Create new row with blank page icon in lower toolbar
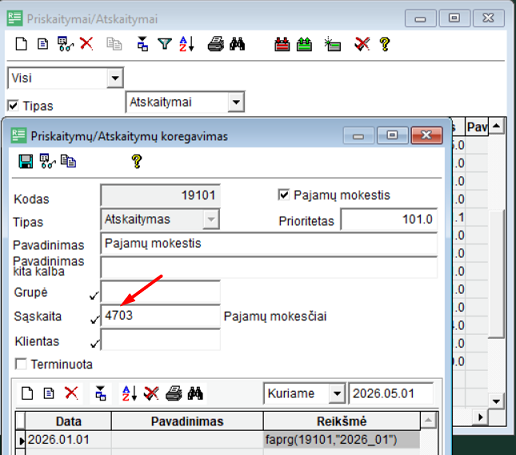 (x=27, y=393)
